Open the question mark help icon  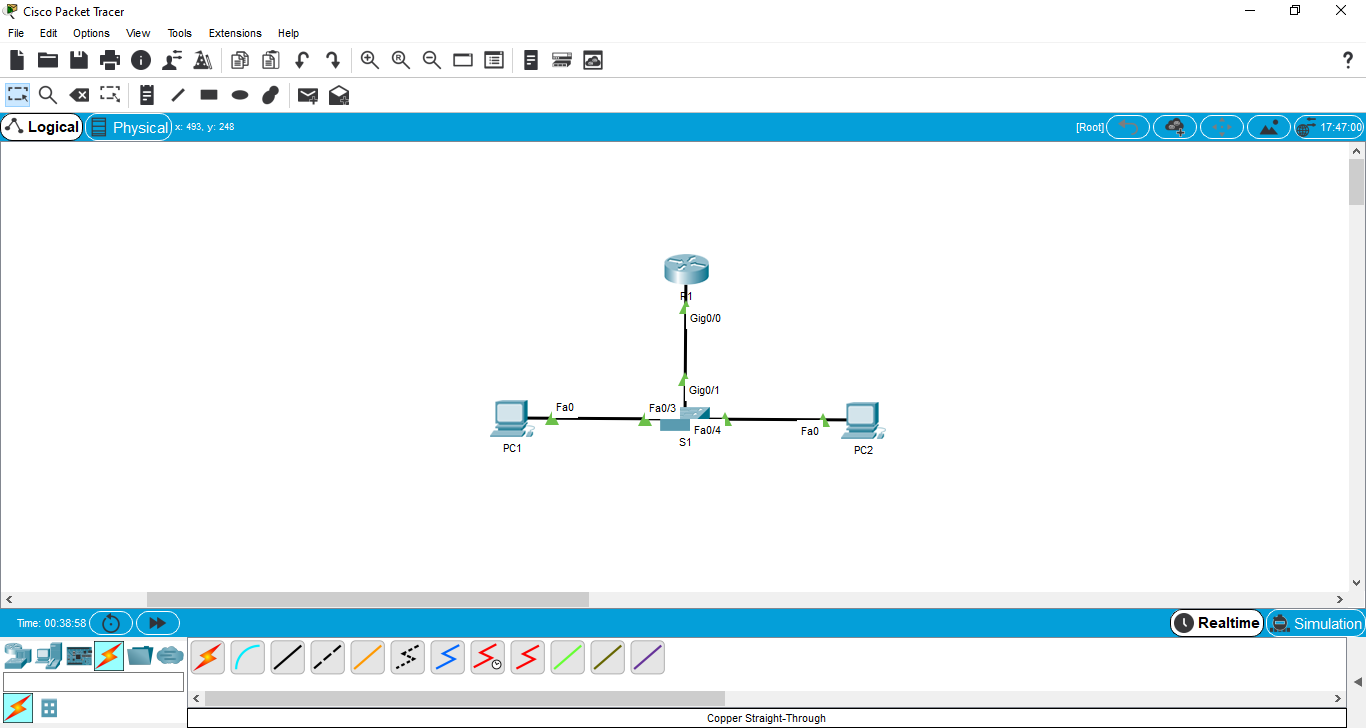pos(1347,60)
